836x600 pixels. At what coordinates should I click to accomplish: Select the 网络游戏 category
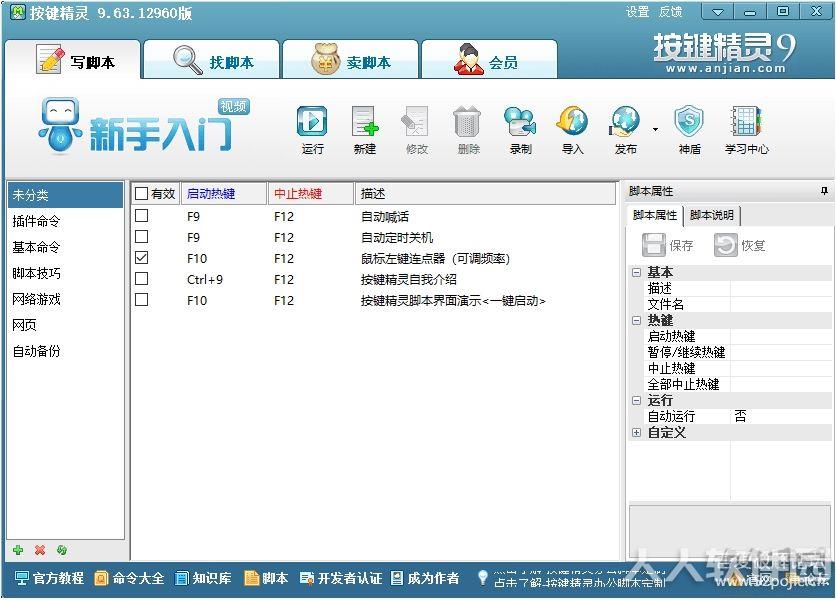pyautogui.click(x=65, y=299)
